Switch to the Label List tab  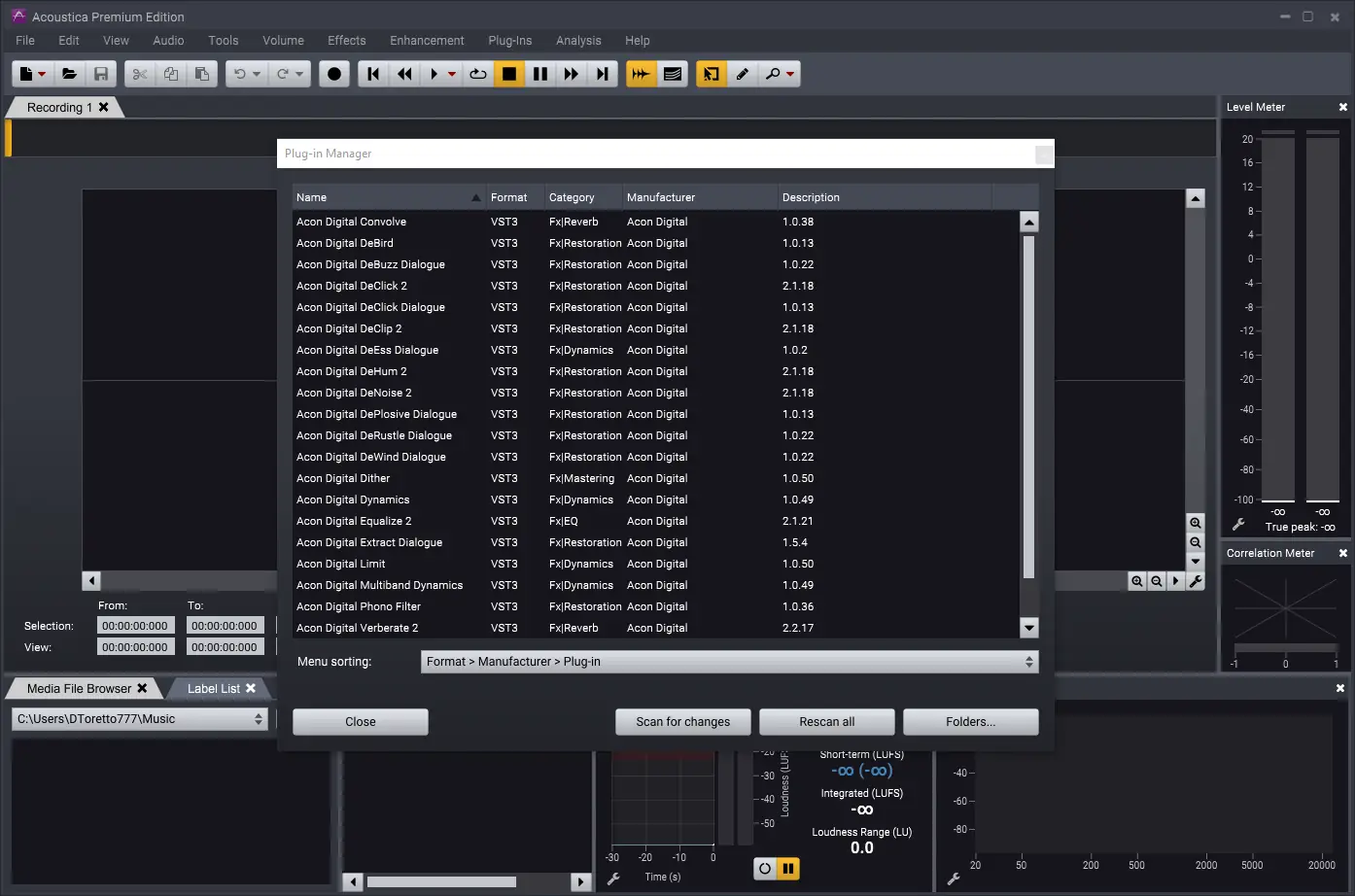tap(214, 689)
